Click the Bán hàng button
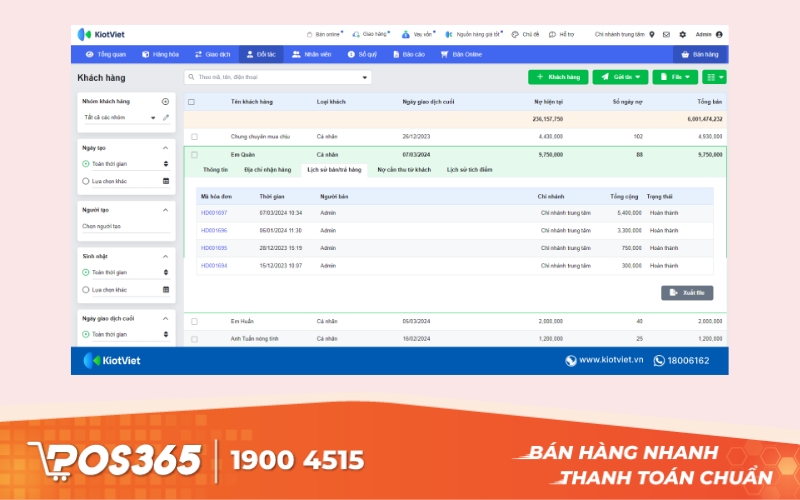 pos(700,54)
